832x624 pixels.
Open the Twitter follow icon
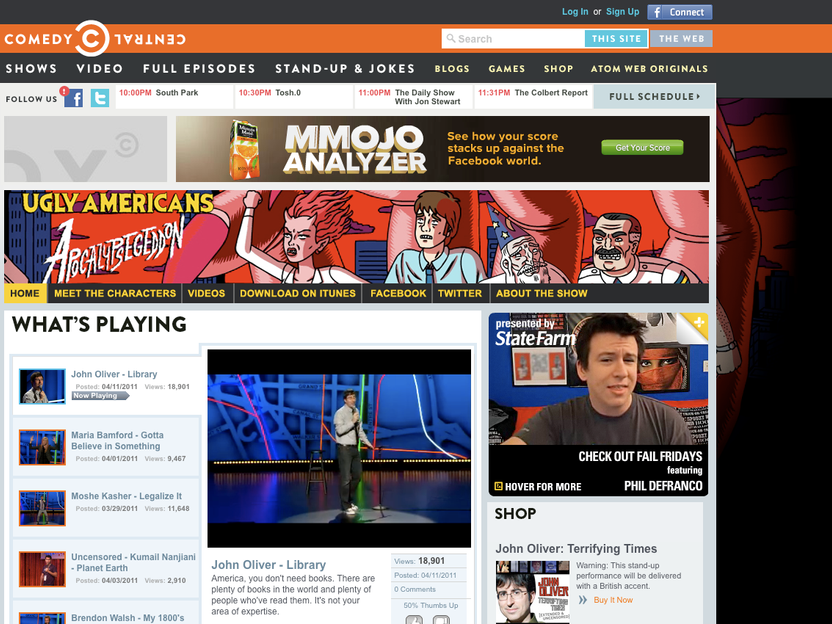point(100,98)
